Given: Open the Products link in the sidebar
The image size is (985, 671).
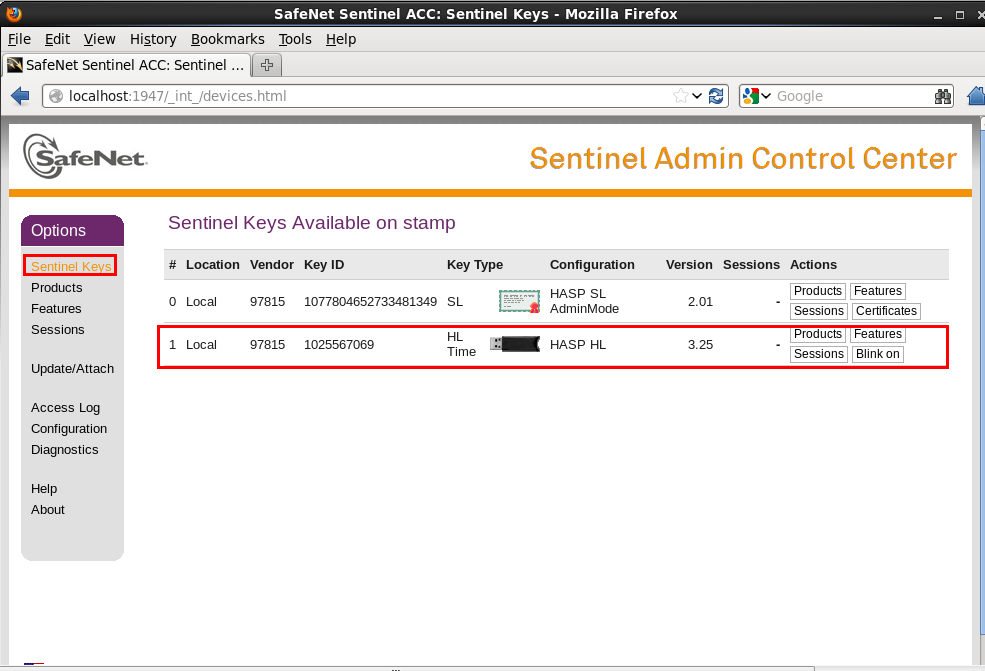Looking at the screenshot, I should (x=57, y=288).
